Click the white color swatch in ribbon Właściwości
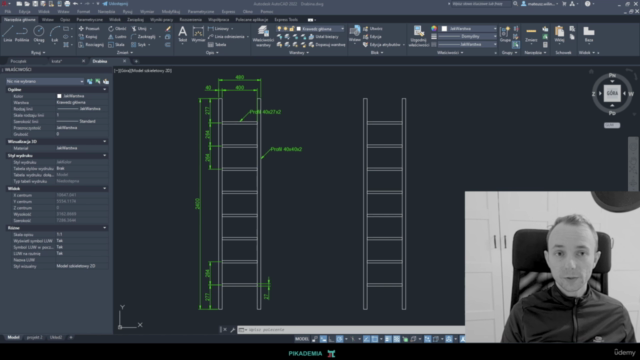The height and width of the screenshot is (360, 640). click(444, 29)
